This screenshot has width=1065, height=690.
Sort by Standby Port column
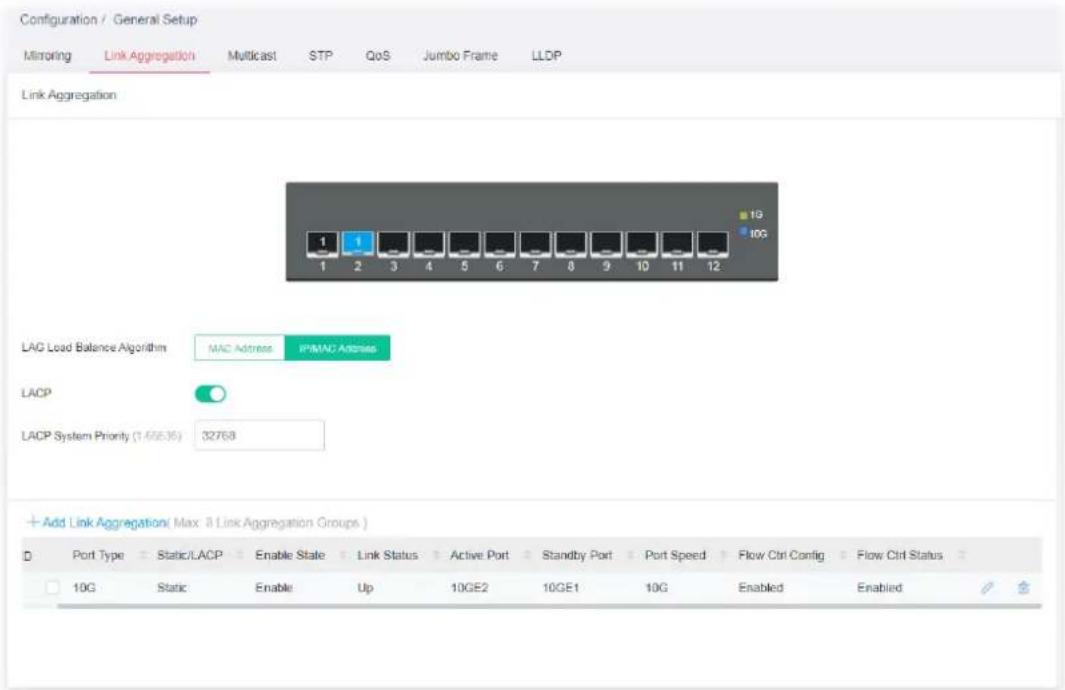pos(630,556)
